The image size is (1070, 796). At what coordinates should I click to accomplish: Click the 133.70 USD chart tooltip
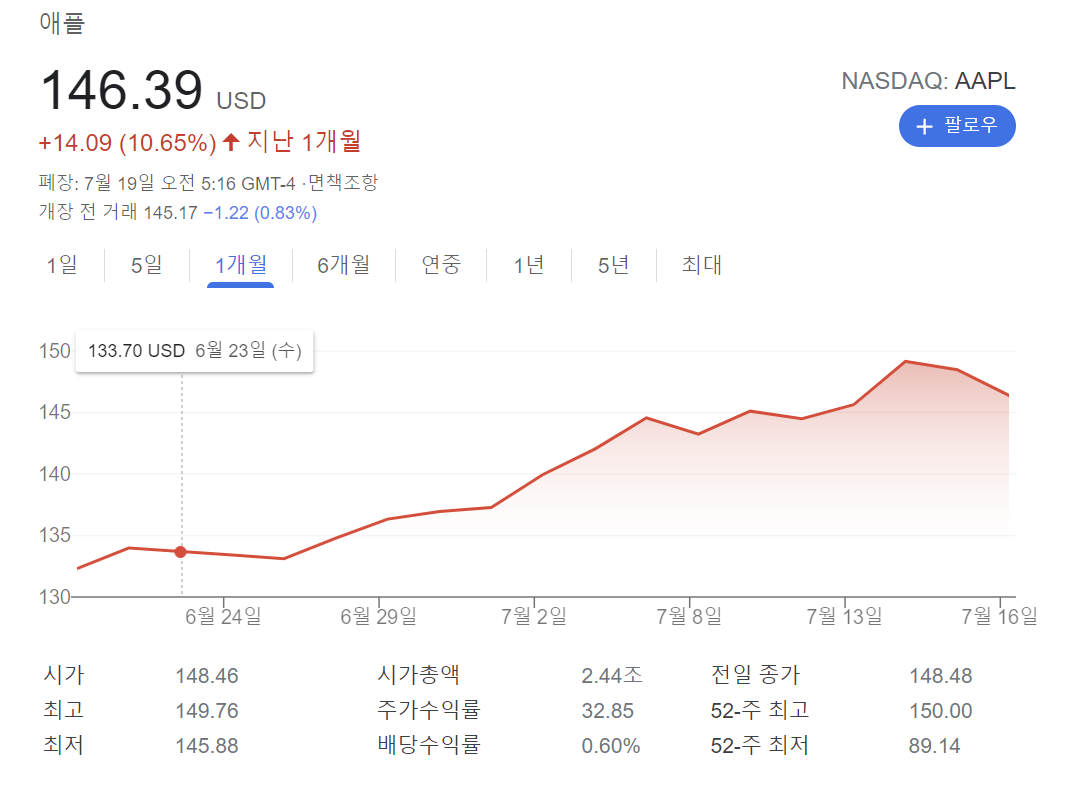(194, 351)
